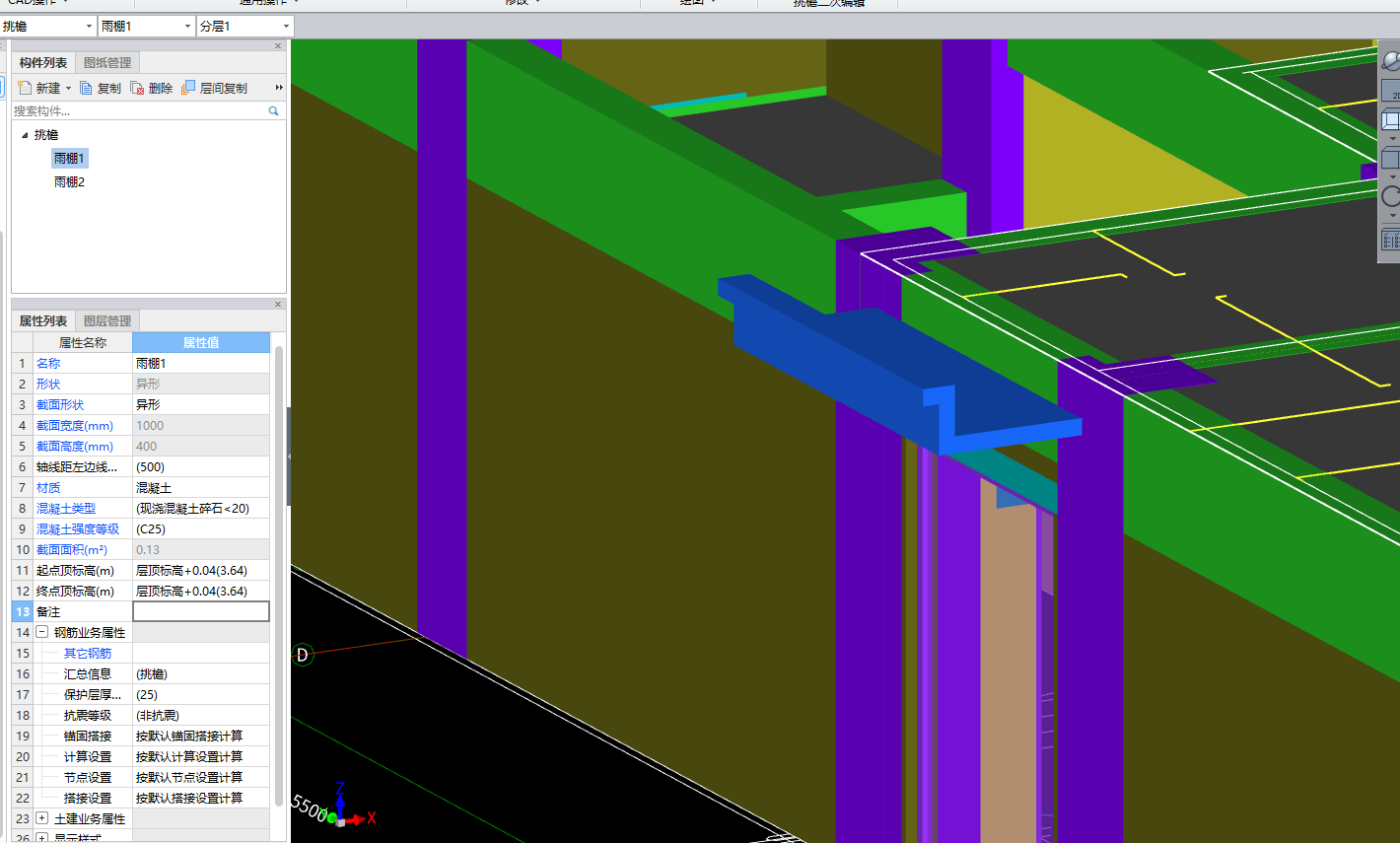Select the 节点设置 value cell
The height and width of the screenshot is (843, 1400).
pyautogui.click(x=201, y=778)
